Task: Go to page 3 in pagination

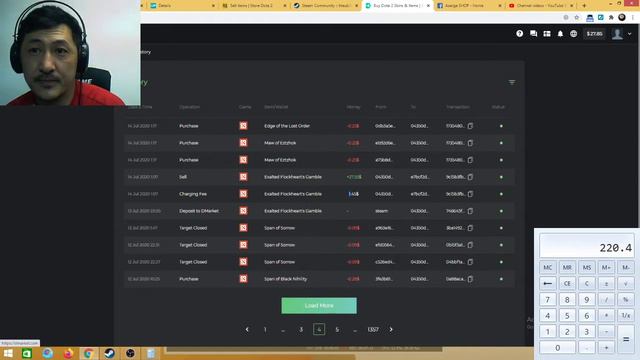Action: pos(301,329)
